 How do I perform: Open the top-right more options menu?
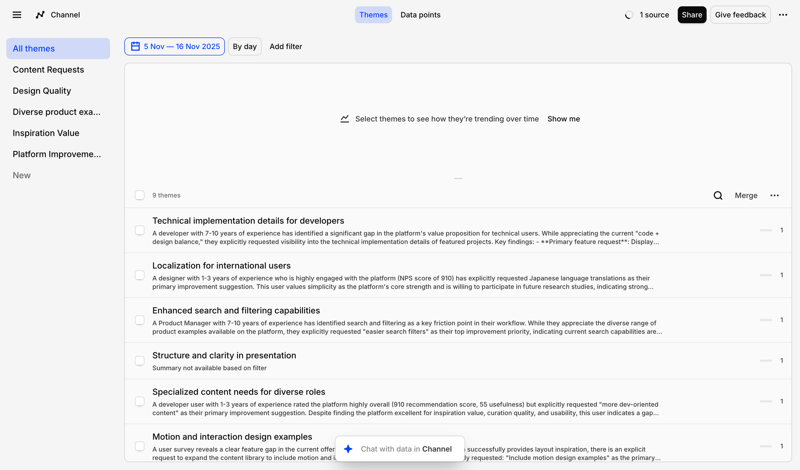coord(783,15)
